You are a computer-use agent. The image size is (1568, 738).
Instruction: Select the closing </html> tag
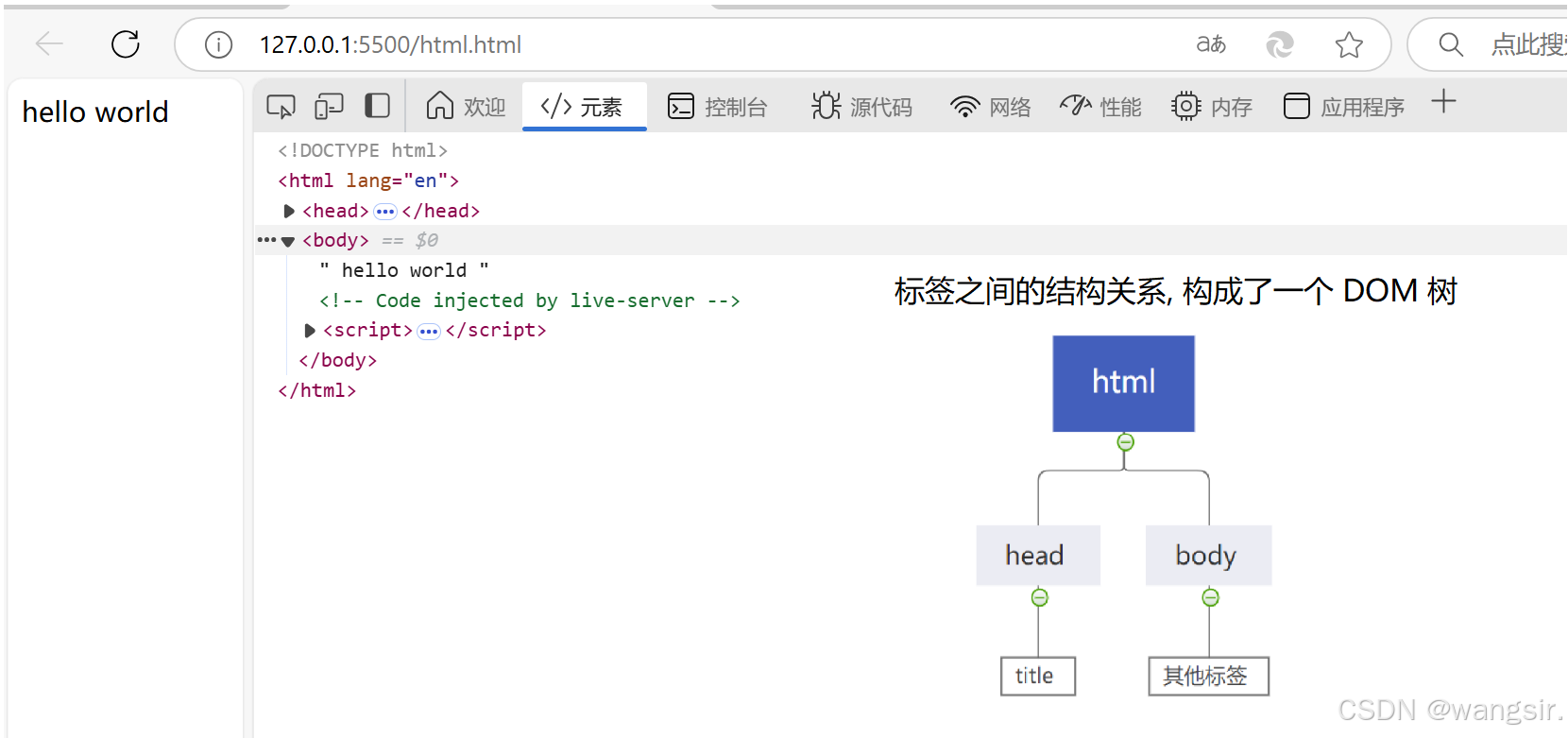click(x=317, y=390)
